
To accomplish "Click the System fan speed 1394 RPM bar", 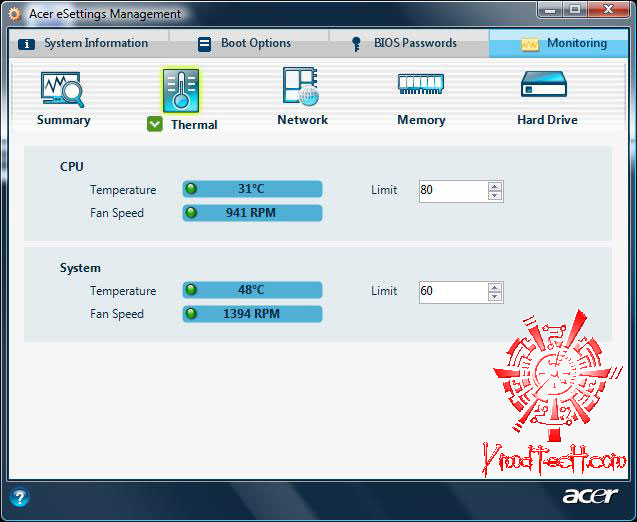I will pyautogui.click(x=252, y=314).
